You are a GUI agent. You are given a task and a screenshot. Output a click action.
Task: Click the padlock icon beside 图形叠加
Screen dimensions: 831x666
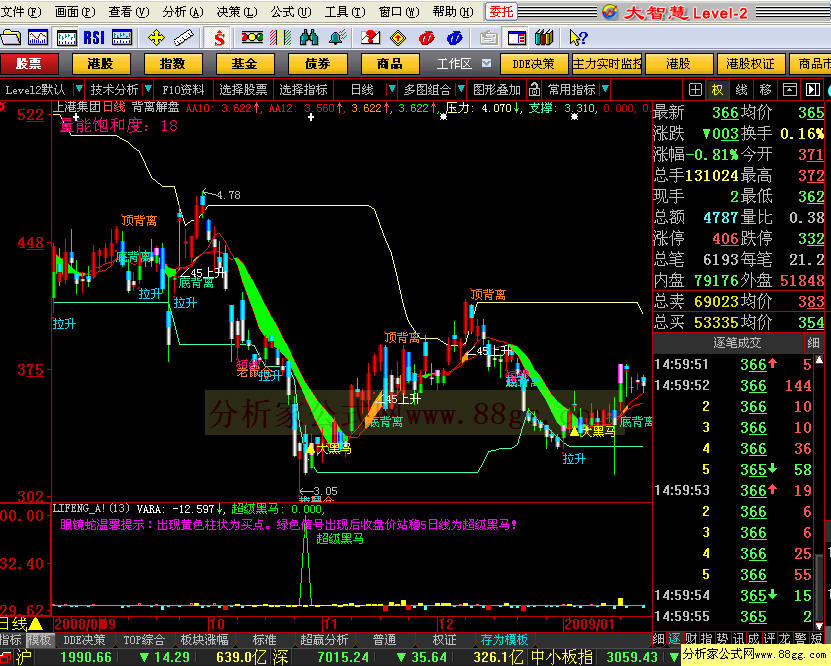coord(534,90)
